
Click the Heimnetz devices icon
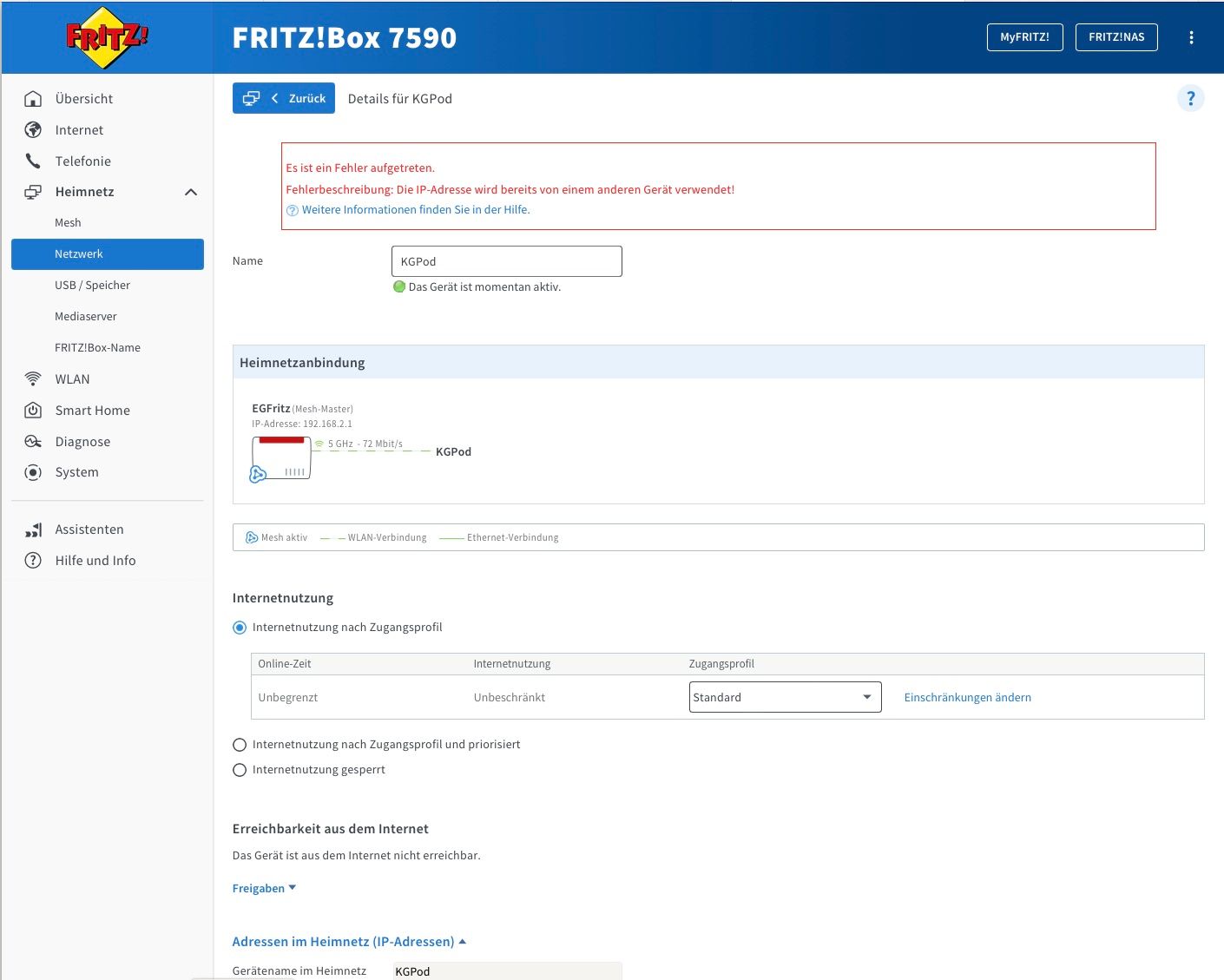coord(33,192)
